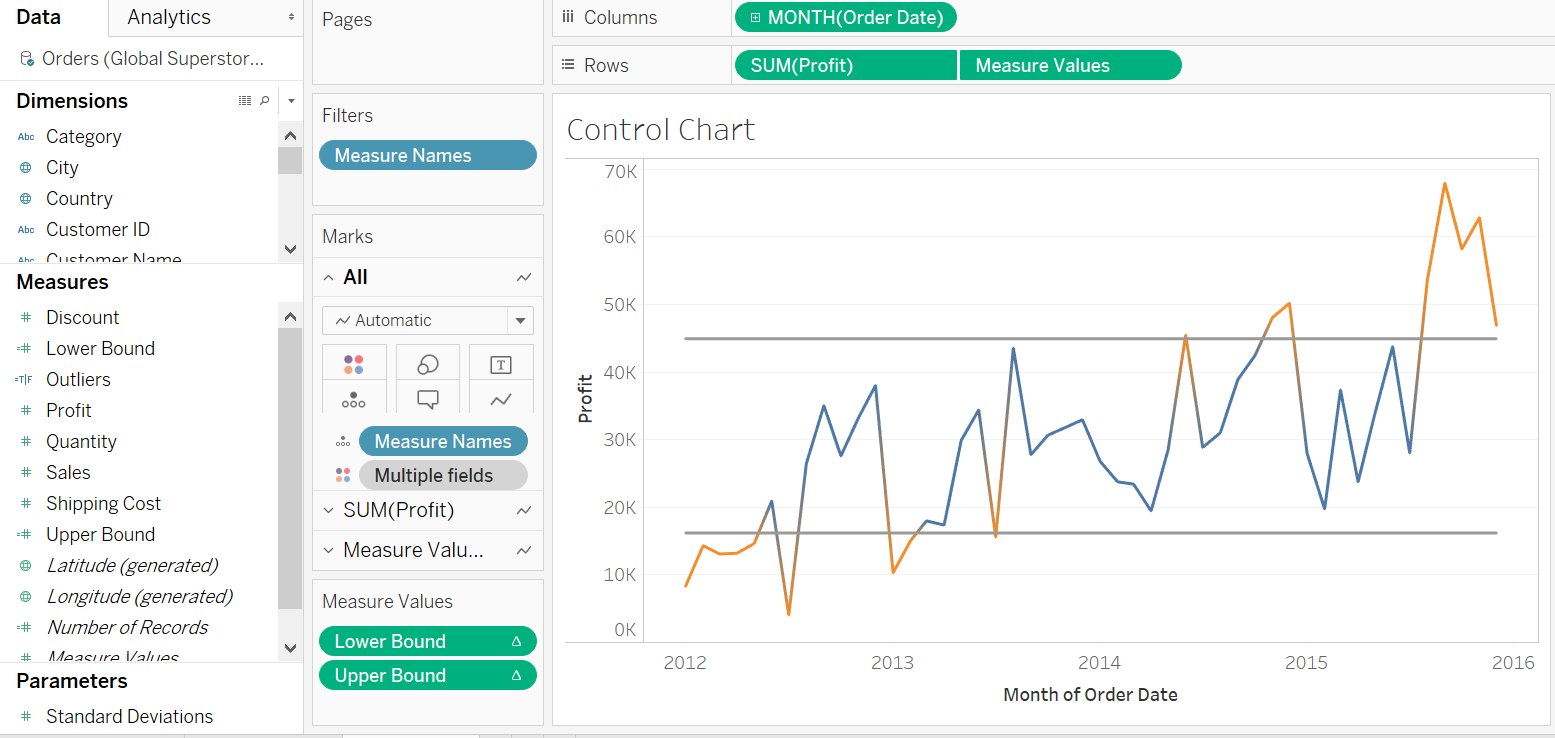Open the Path button on the Marks card
Image resolution: width=1555 pixels, height=738 pixels.
(x=501, y=398)
